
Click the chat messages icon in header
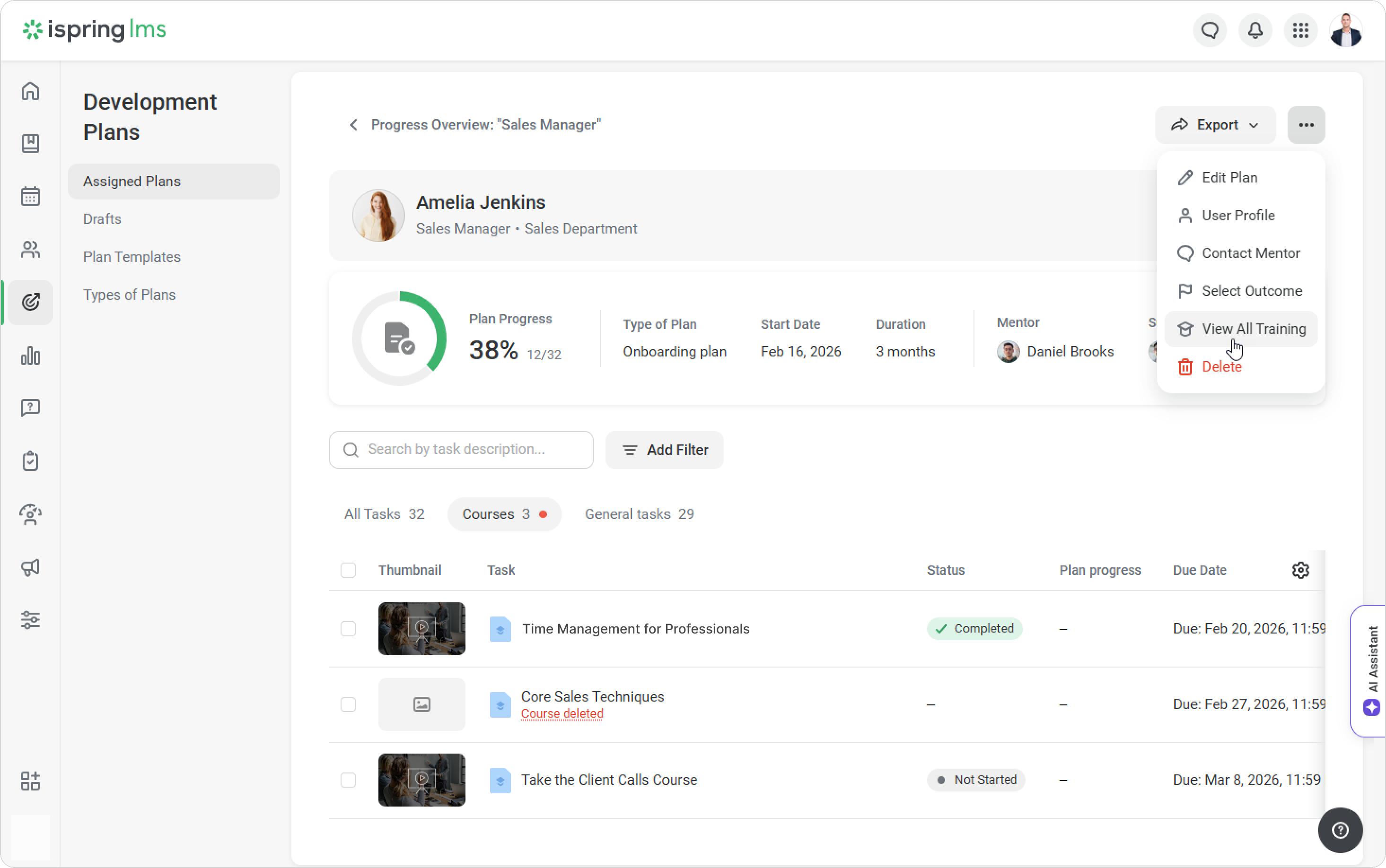tap(1210, 30)
